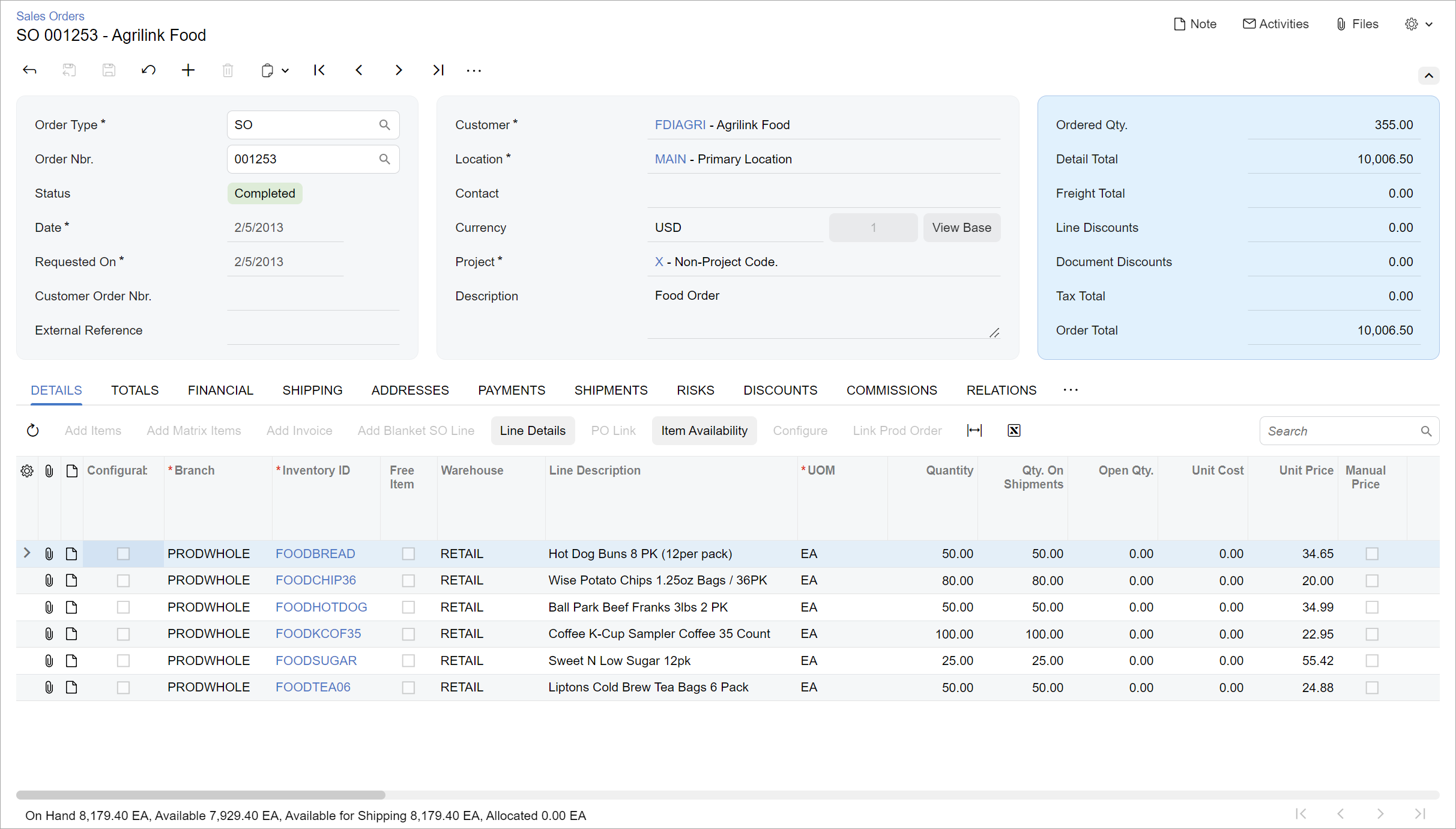
Task: Export the grid to Excel
Action: point(1014,431)
